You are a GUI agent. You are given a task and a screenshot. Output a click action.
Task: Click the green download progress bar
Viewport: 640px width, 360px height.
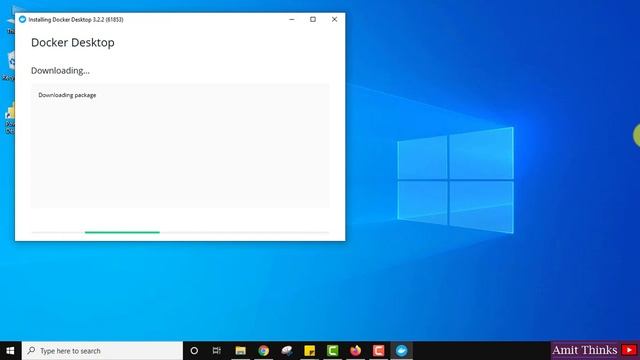[x=122, y=232]
